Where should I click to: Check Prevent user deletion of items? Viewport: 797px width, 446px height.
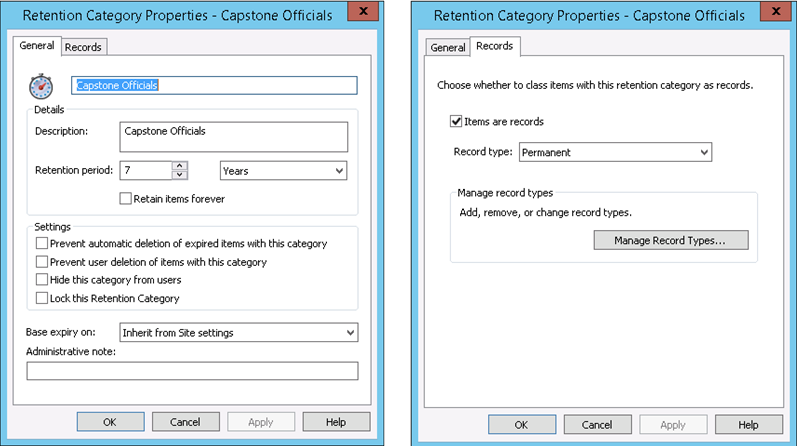pyautogui.click(x=42, y=261)
